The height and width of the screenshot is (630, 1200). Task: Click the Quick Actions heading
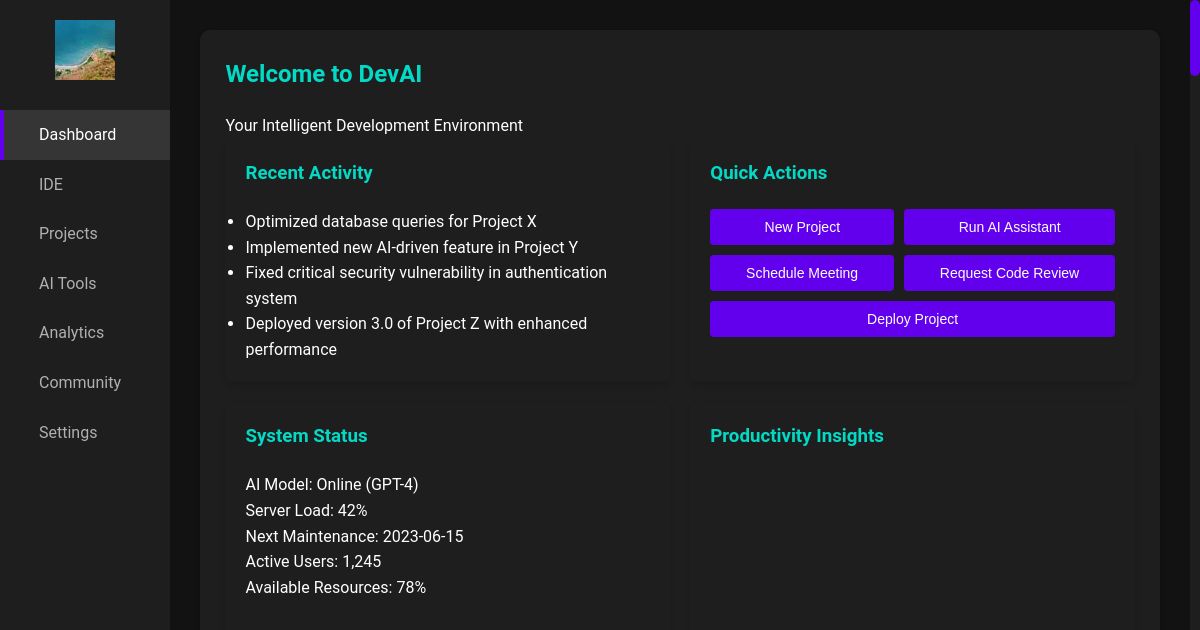[x=768, y=173]
